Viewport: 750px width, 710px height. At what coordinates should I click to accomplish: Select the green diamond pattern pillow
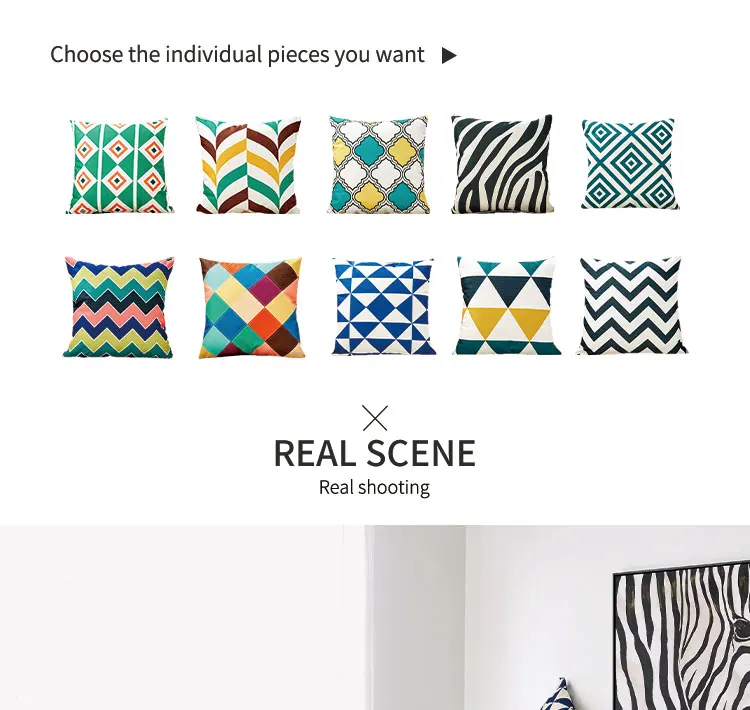pyautogui.click(x=119, y=166)
